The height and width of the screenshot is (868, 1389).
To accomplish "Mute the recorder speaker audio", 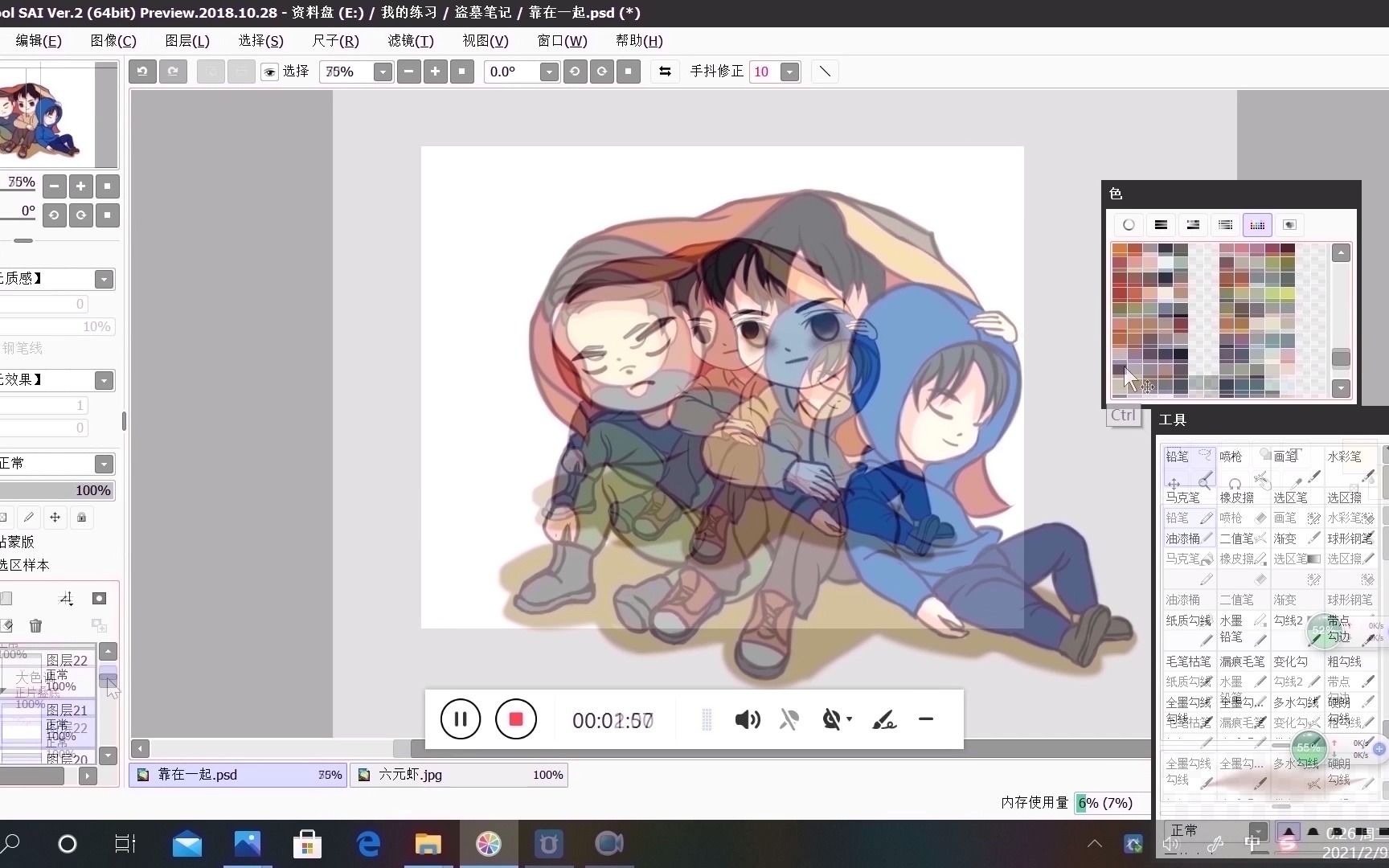I will pos(748,719).
